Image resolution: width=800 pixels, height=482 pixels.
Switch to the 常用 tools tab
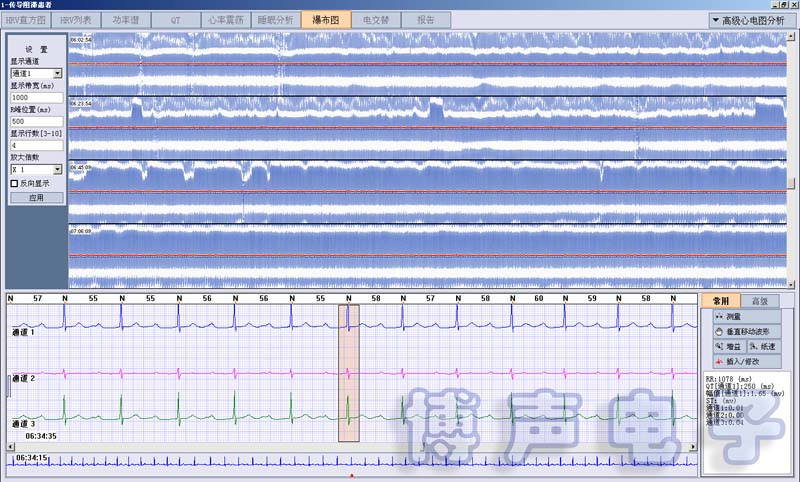point(721,301)
